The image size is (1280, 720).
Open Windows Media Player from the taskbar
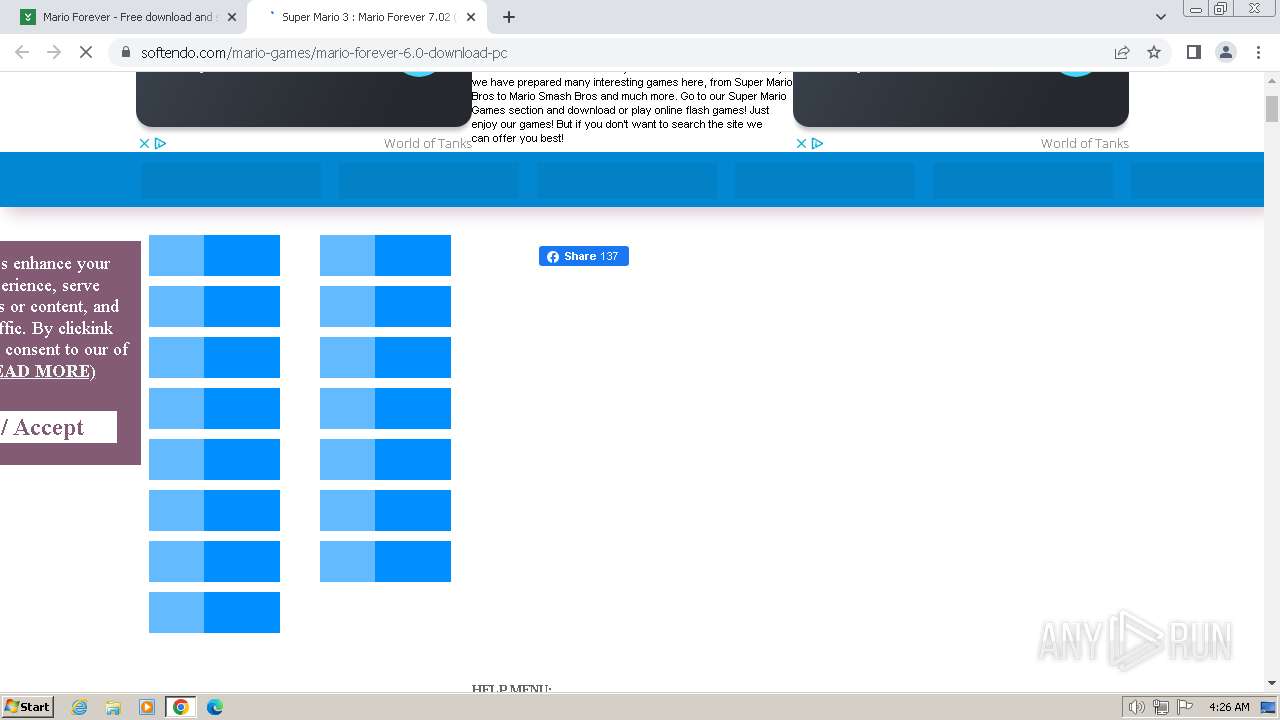coord(147,707)
